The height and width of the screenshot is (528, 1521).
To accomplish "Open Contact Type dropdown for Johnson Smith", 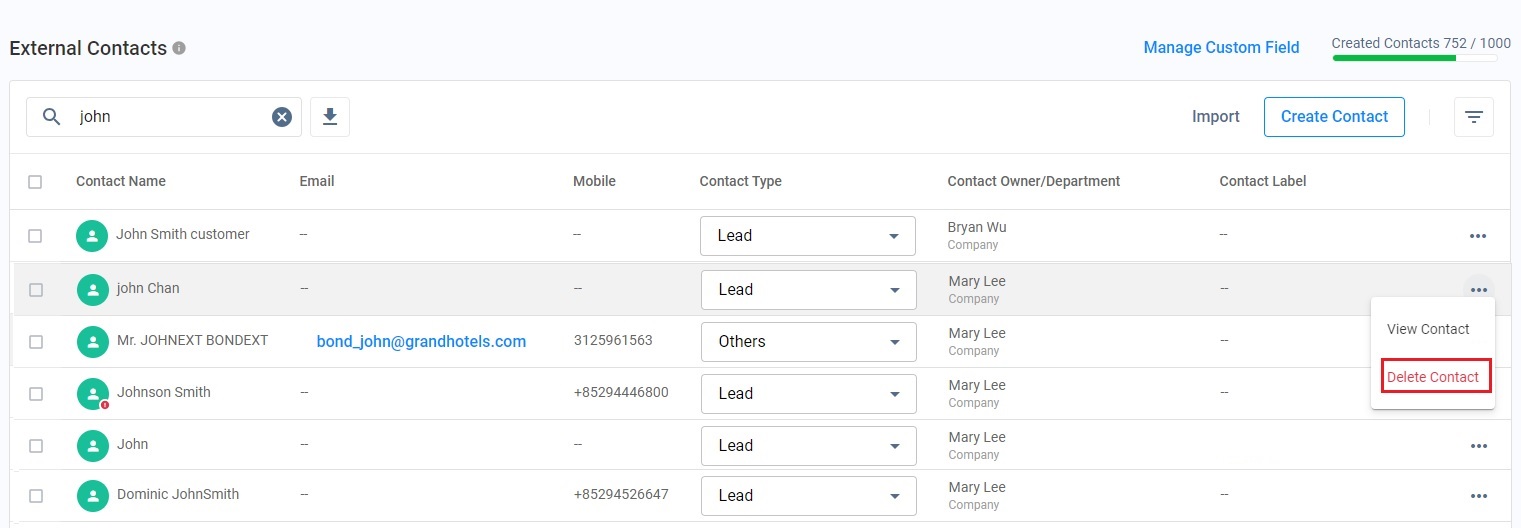I will point(808,394).
